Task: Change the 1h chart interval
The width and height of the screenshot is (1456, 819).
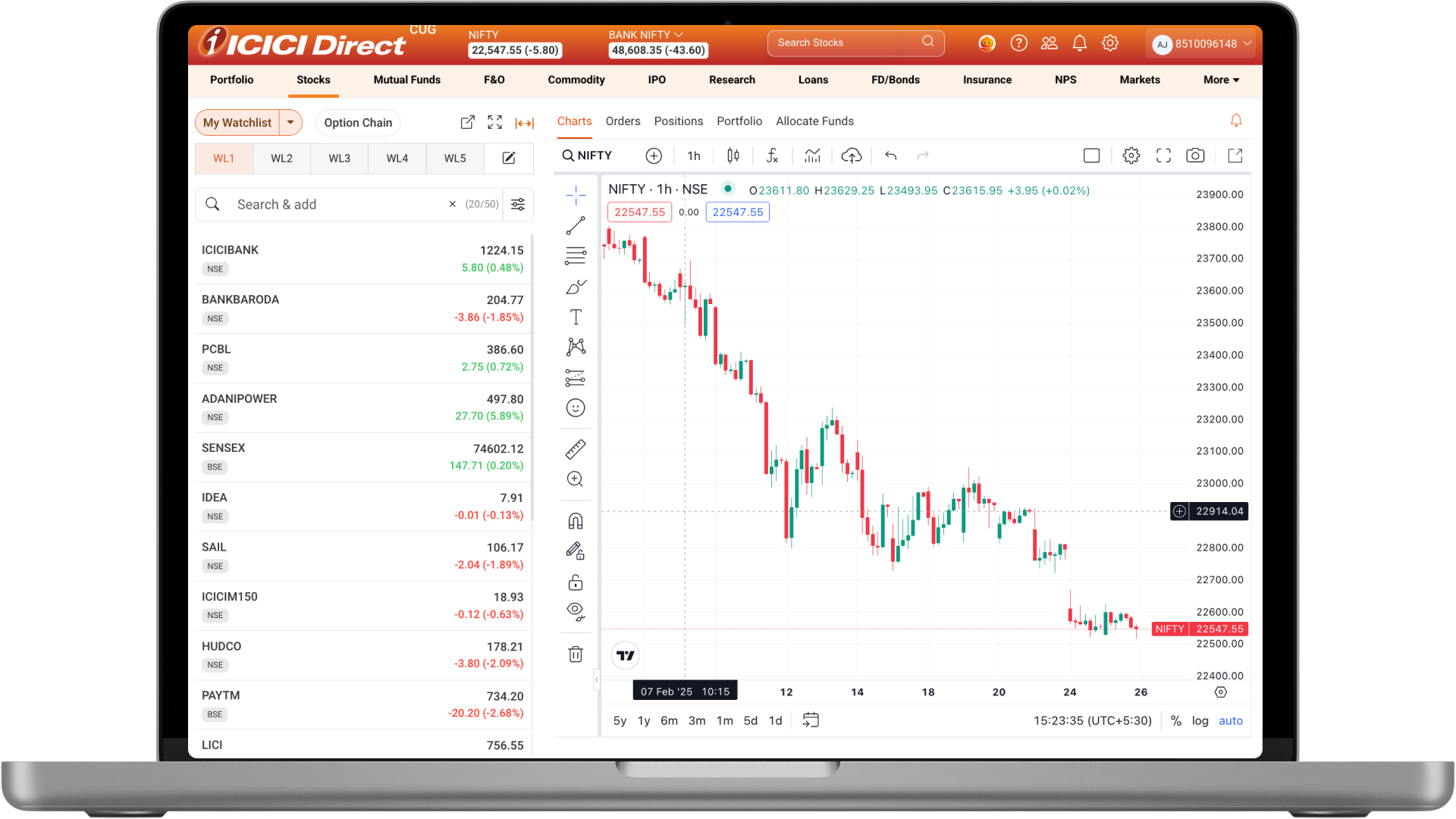Action: [x=694, y=155]
